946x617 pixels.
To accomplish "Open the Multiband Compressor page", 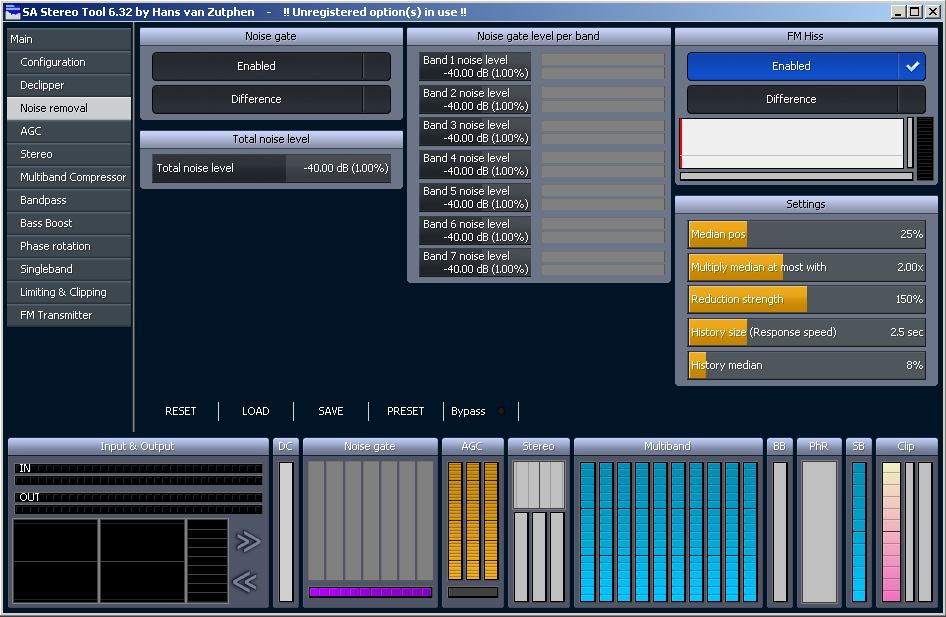I will click(x=69, y=177).
